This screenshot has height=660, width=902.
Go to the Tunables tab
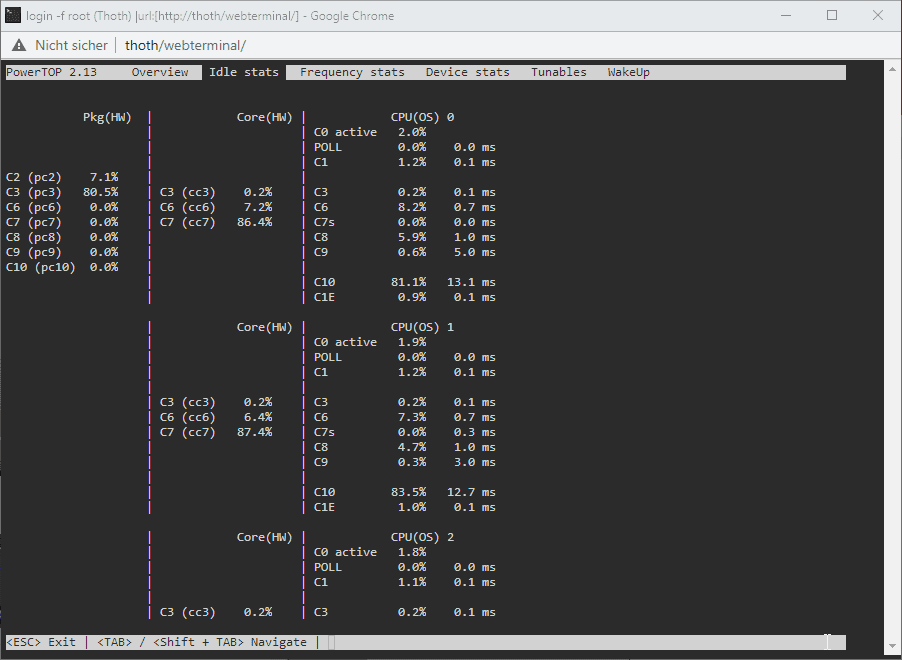coord(559,73)
